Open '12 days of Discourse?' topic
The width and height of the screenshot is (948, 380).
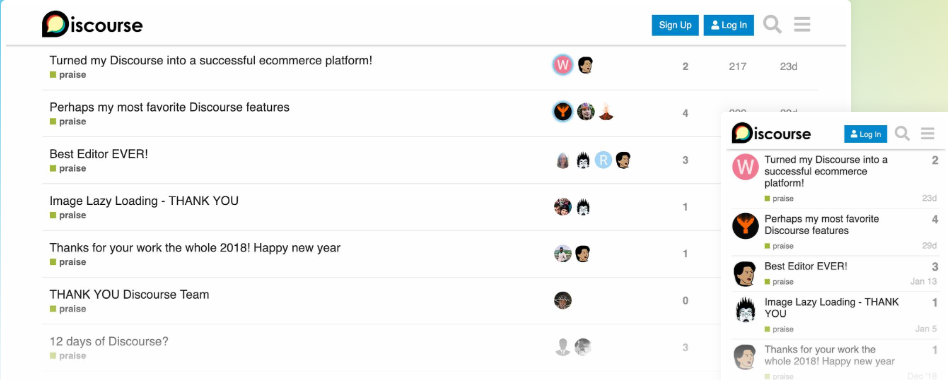tap(109, 341)
